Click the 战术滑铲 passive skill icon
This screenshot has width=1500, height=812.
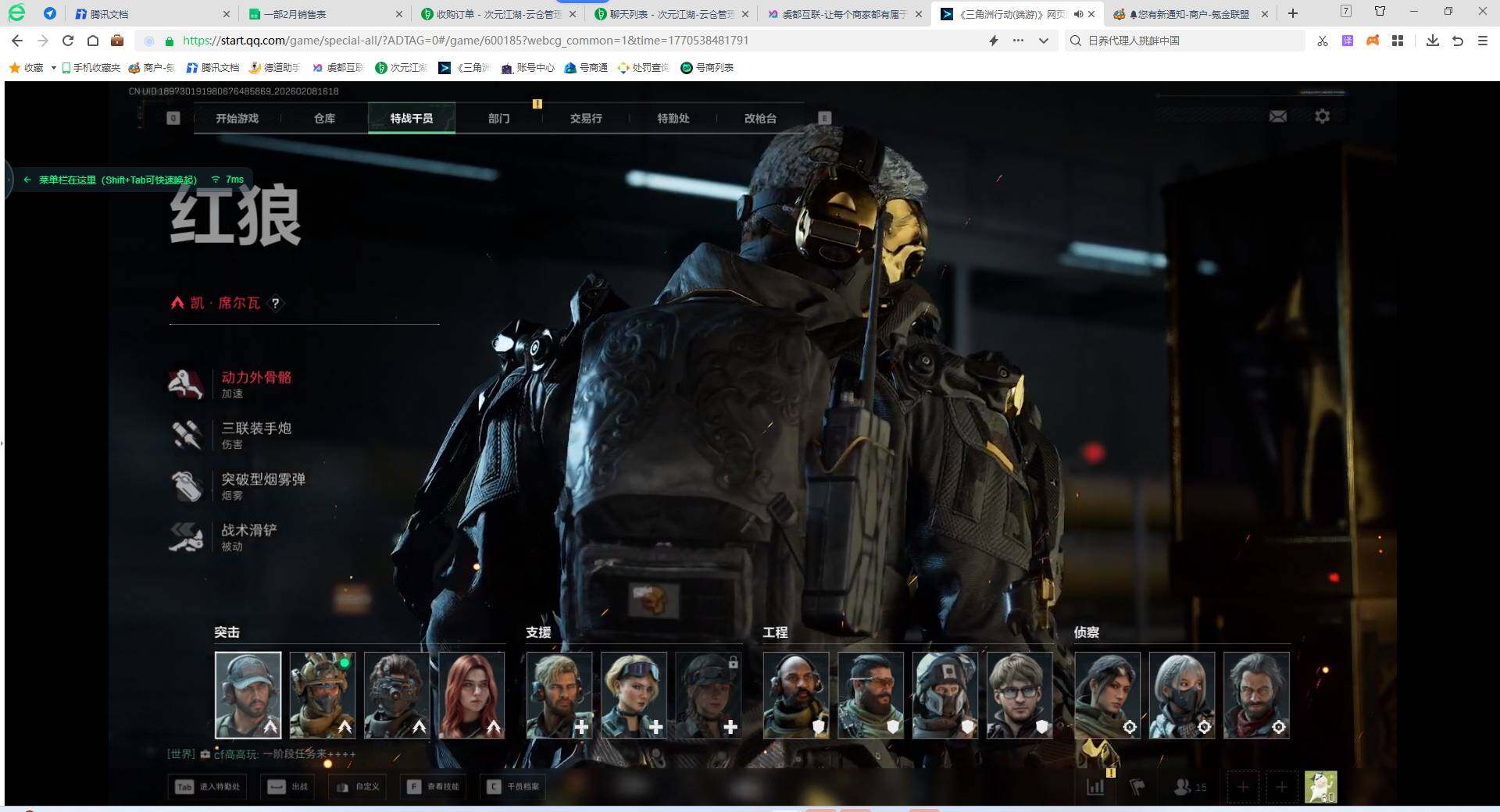[187, 537]
